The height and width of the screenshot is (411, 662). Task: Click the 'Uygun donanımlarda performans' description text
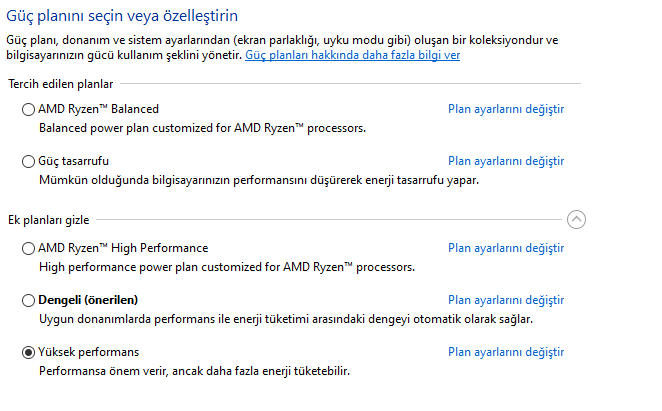coord(285,319)
